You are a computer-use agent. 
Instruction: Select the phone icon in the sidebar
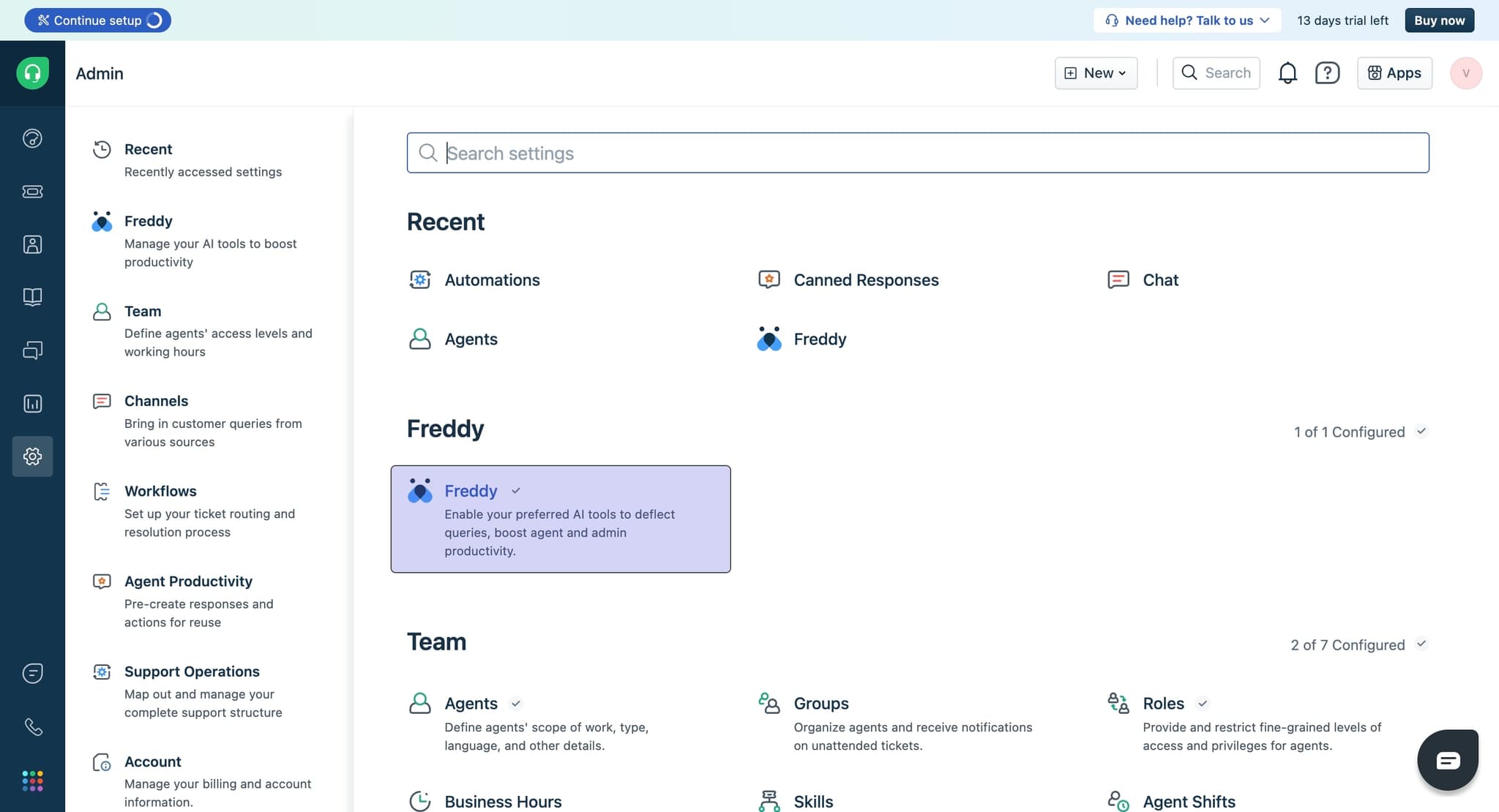tap(32, 726)
